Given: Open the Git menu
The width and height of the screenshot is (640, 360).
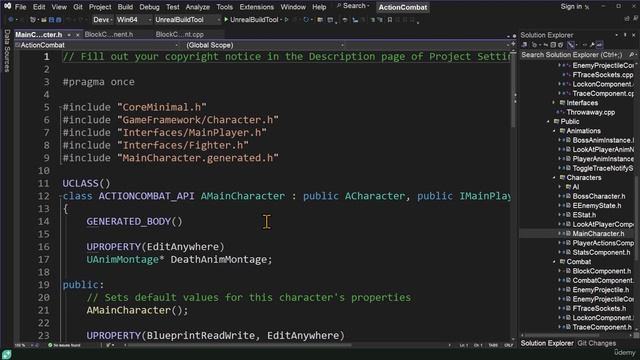Looking at the screenshot, I should [78, 7].
